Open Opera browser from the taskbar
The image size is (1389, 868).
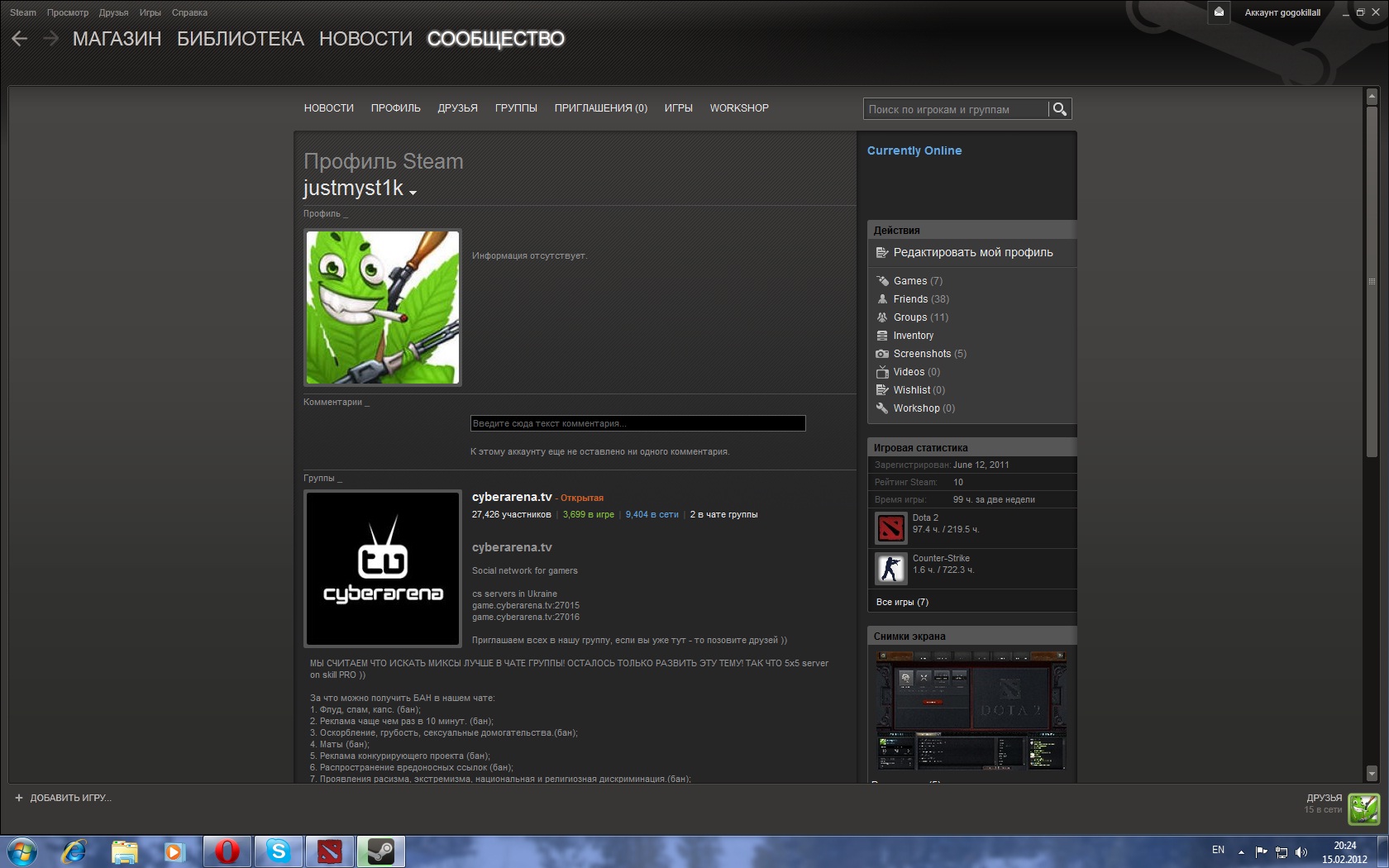click(x=227, y=851)
